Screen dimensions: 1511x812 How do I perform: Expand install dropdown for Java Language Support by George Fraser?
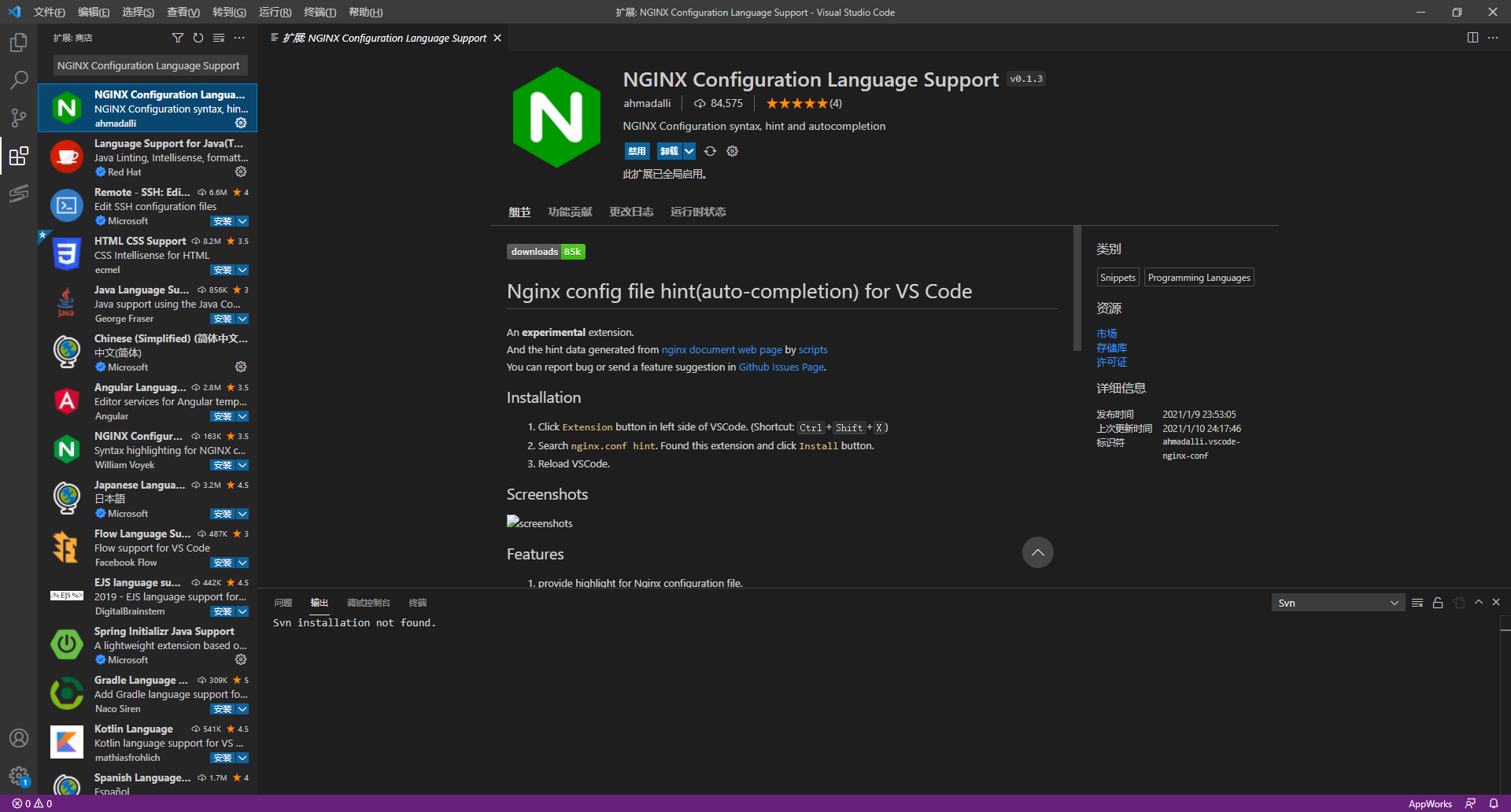(x=242, y=319)
